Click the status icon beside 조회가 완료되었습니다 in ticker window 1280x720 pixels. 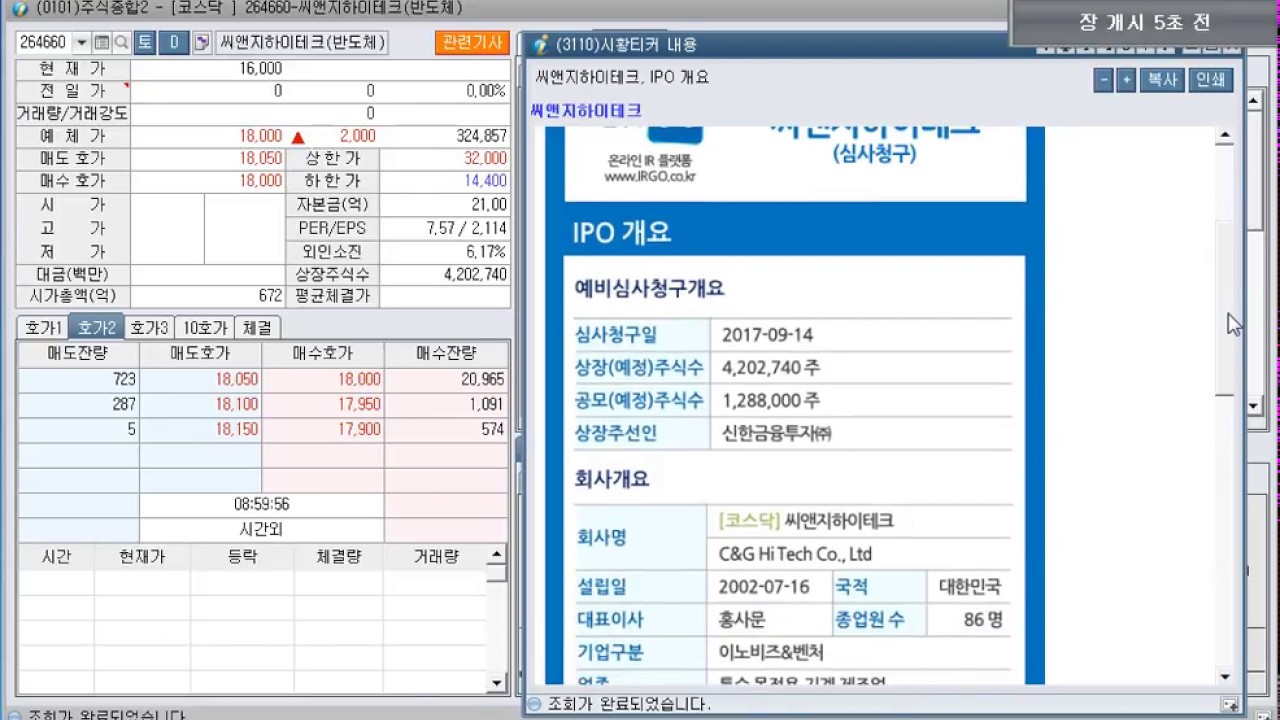pos(534,704)
